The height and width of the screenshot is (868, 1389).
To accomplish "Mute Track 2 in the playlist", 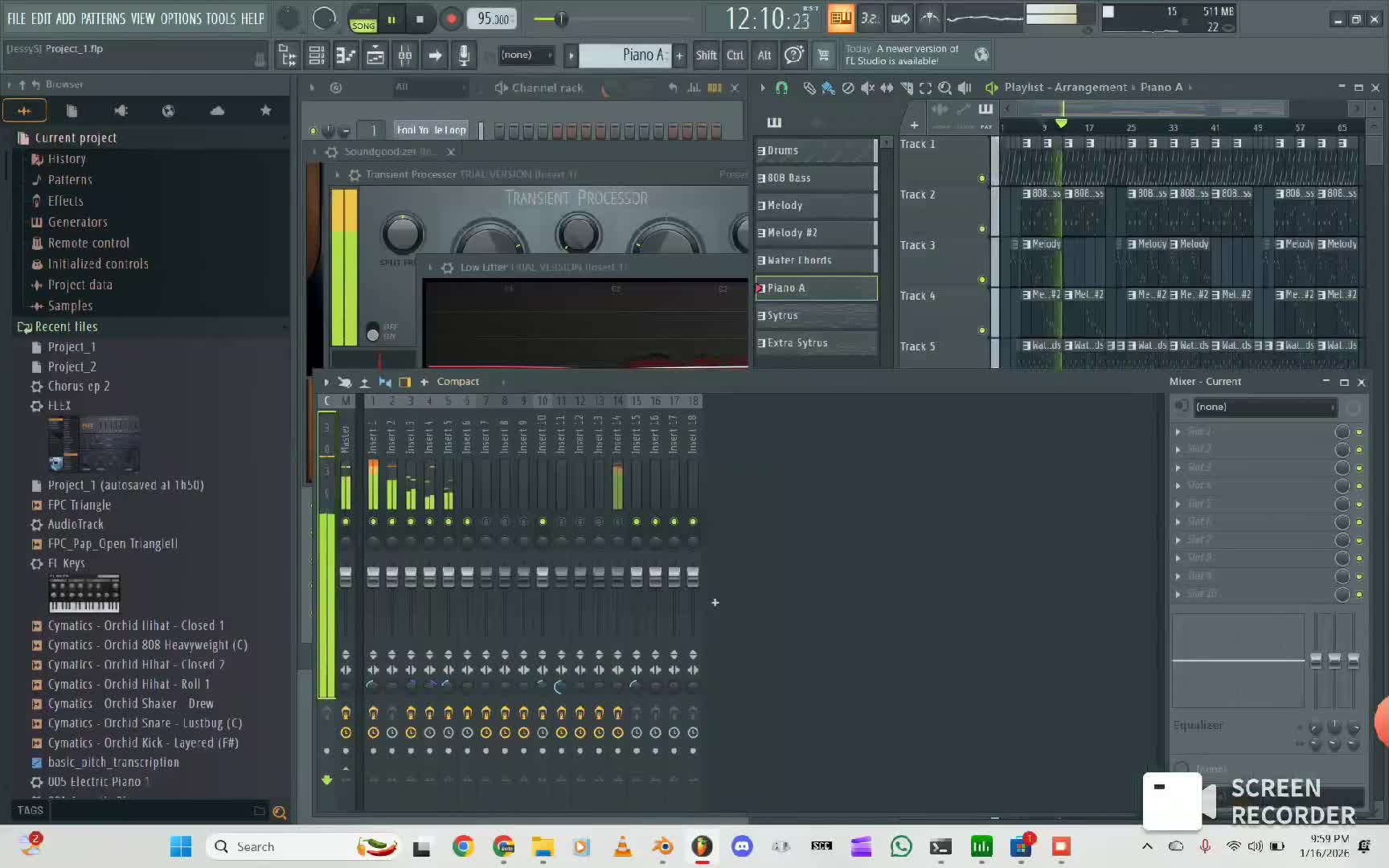I will [981, 229].
